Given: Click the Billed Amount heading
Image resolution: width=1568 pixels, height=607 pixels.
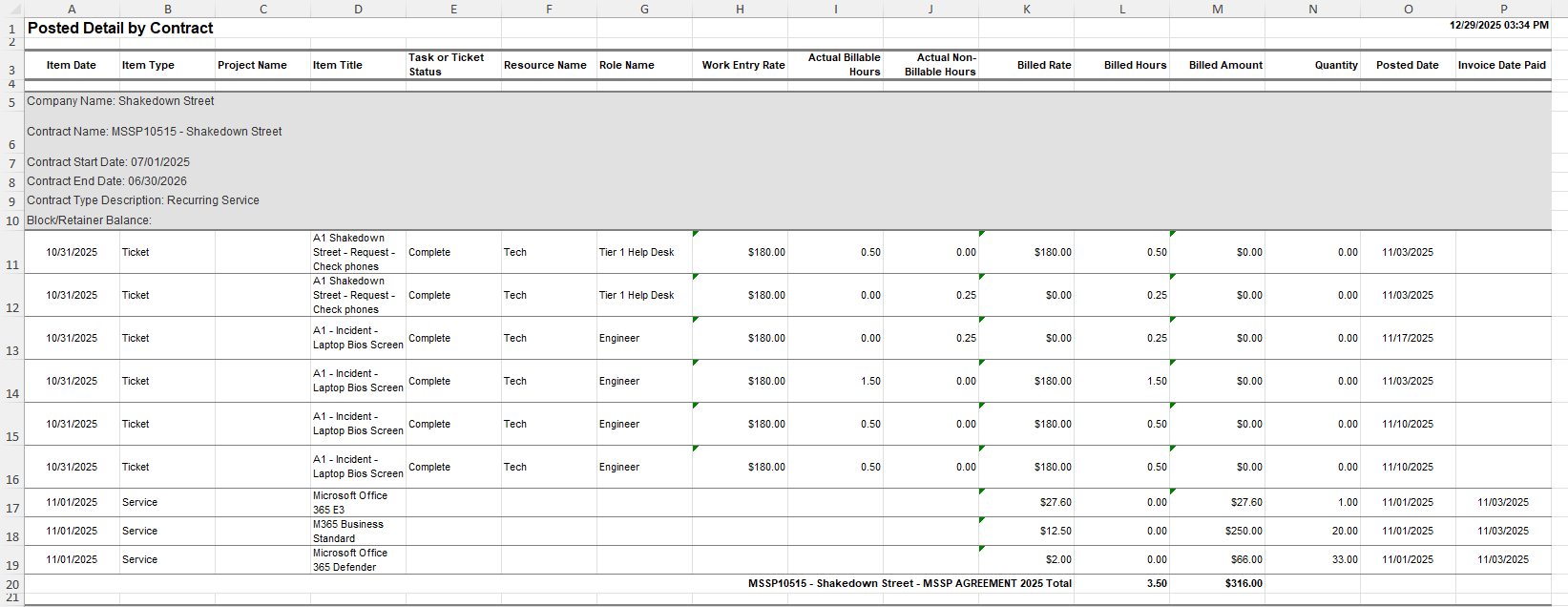Looking at the screenshot, I should pos(1225,65).
